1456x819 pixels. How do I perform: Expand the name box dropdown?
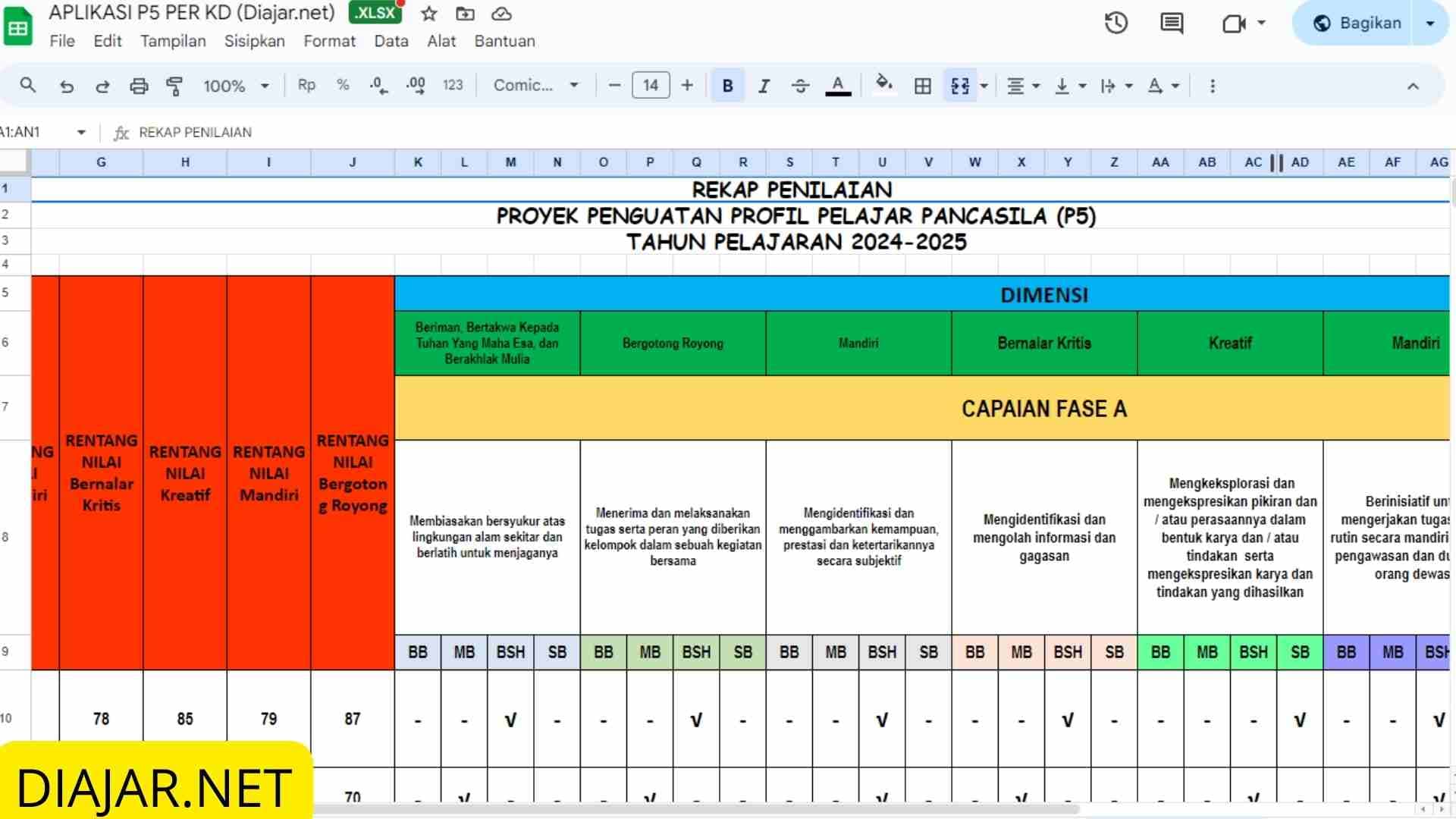click(x=80, y=133)
